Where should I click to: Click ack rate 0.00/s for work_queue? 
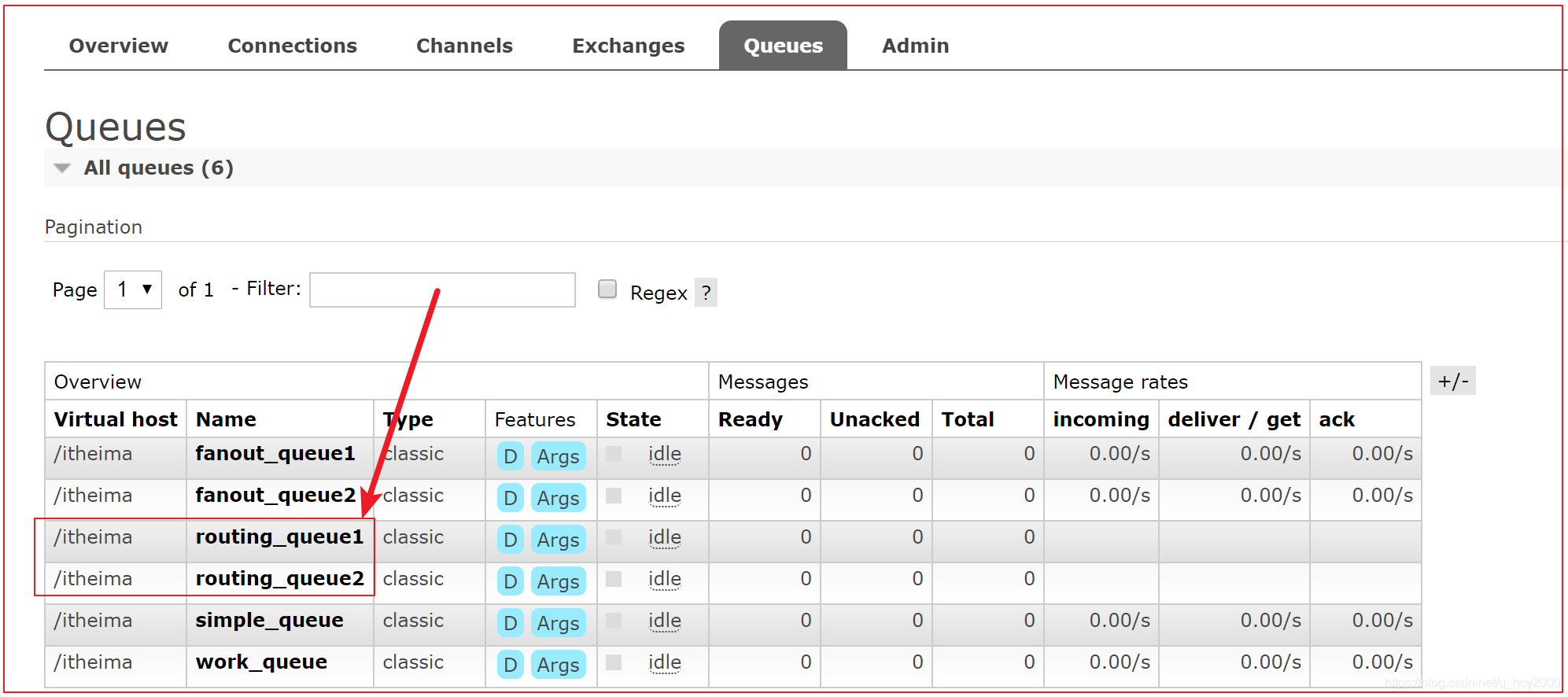click(1382, 662)
